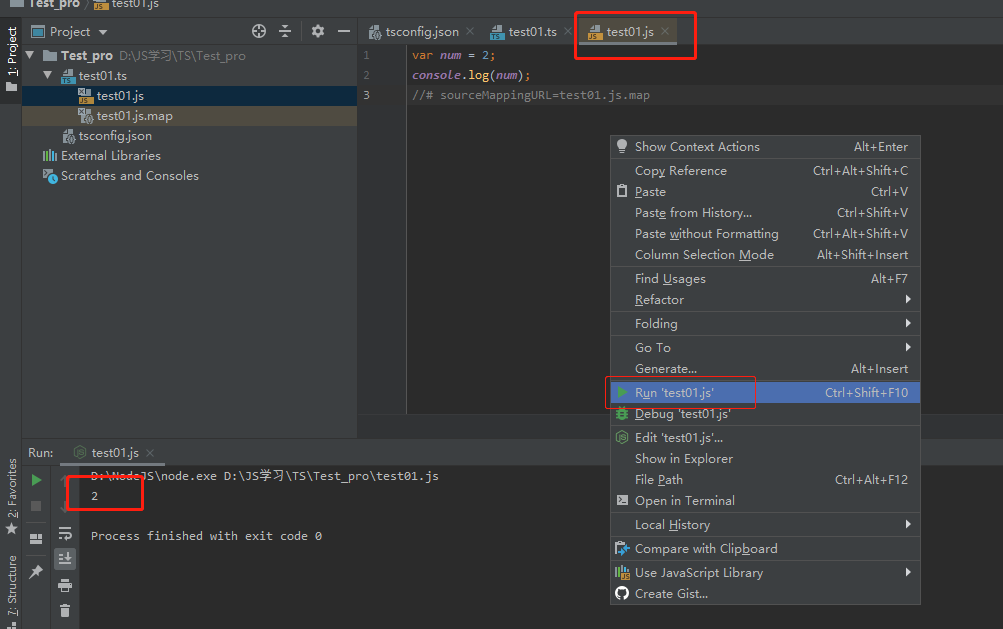The height and width of the screenshot is (629, 1003).
Task: Choose Copy Reference in context menu
Action: (x=765, y=171)
